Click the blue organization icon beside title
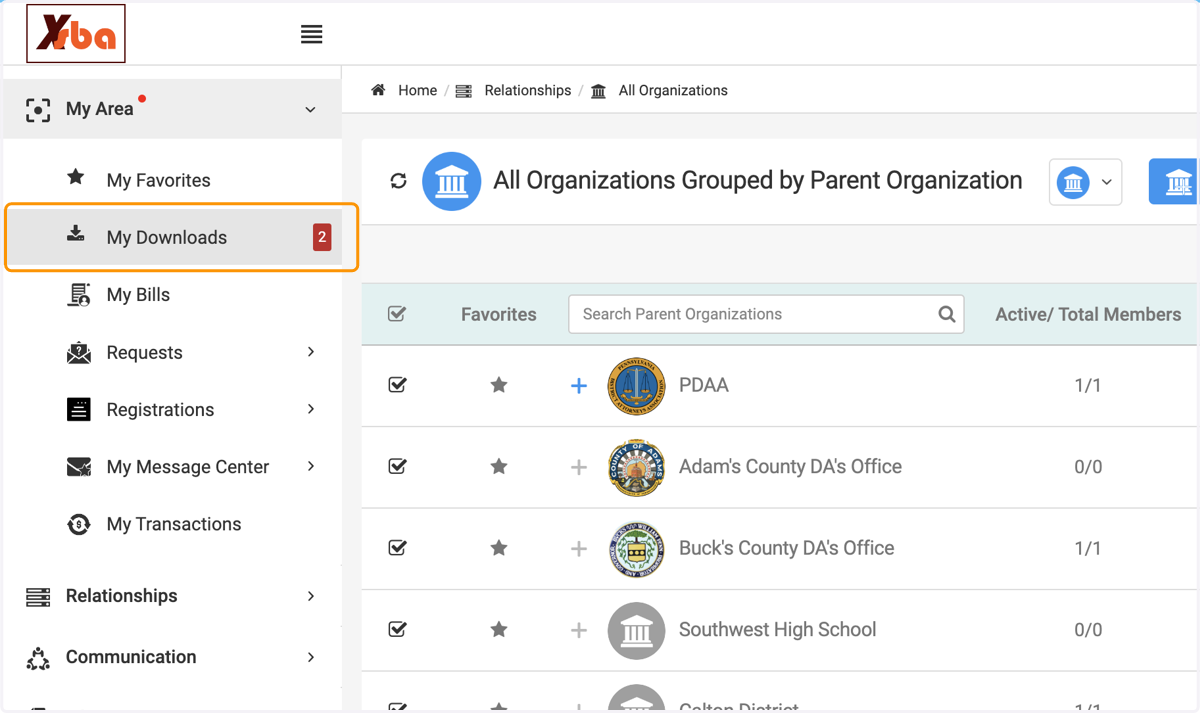 452,181
